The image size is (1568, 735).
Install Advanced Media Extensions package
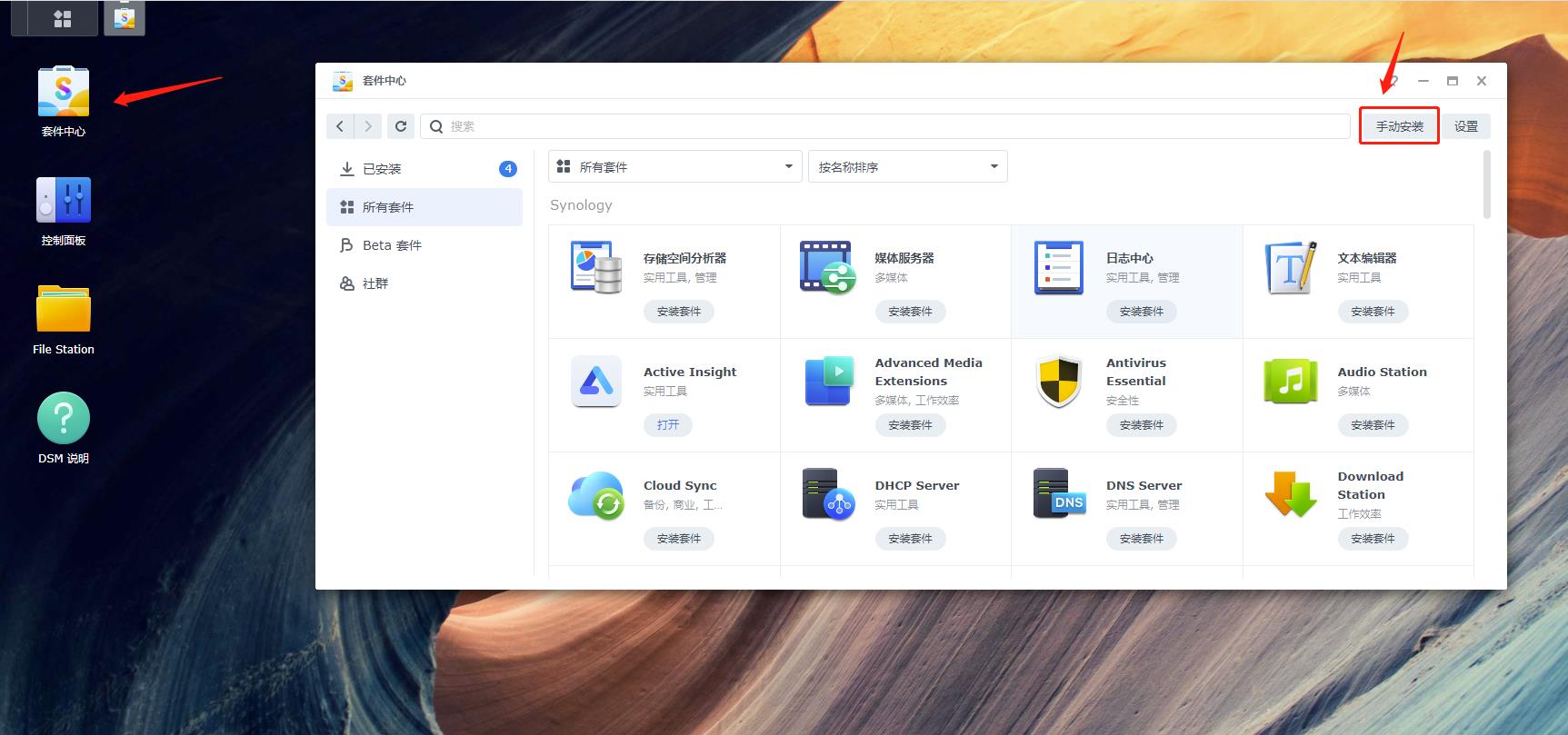[x=910, y=425]
